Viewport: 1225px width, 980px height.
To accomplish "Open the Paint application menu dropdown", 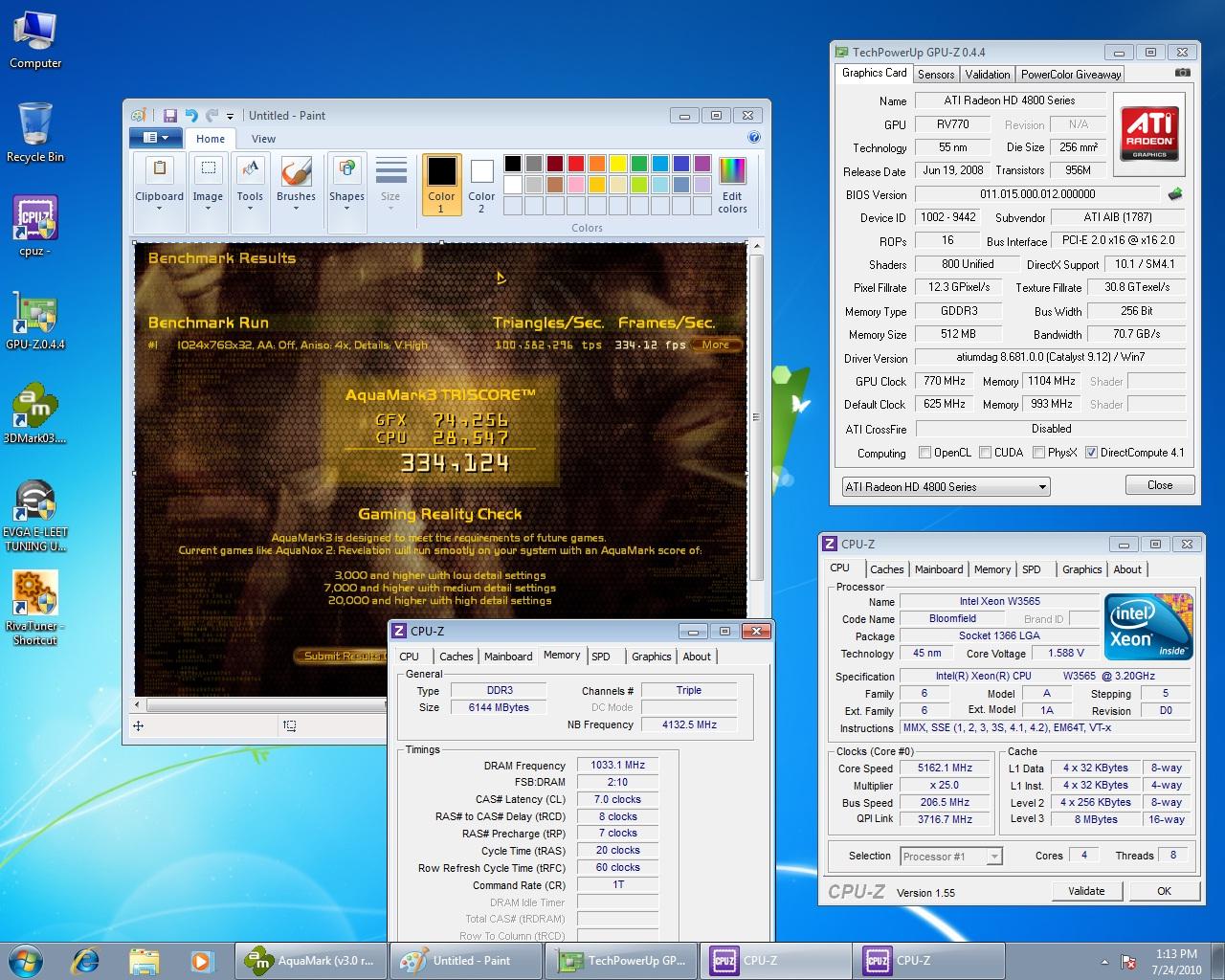I will [155, 138].
